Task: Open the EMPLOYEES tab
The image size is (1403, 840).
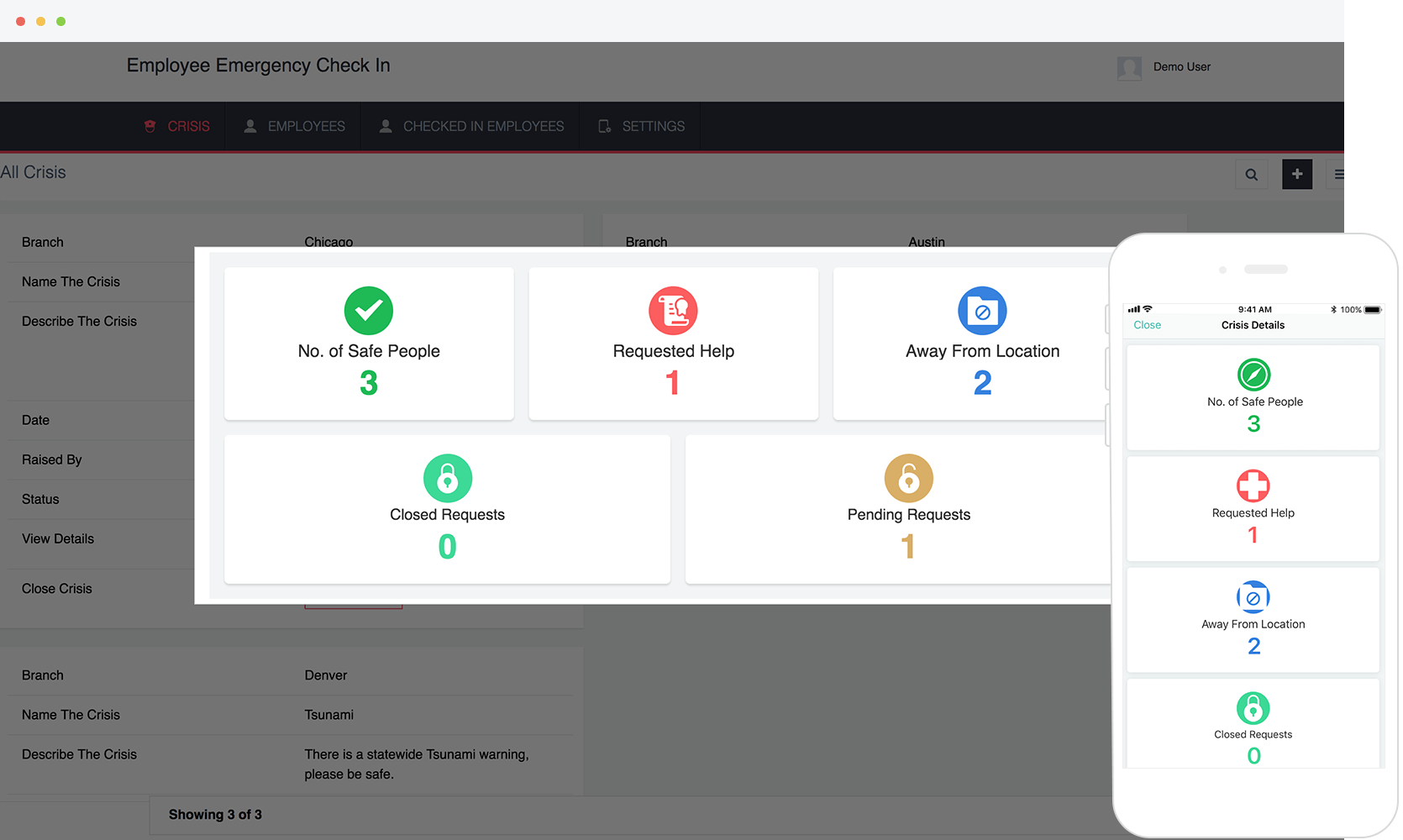Action: pyautogui.click(x=294, y=126)
